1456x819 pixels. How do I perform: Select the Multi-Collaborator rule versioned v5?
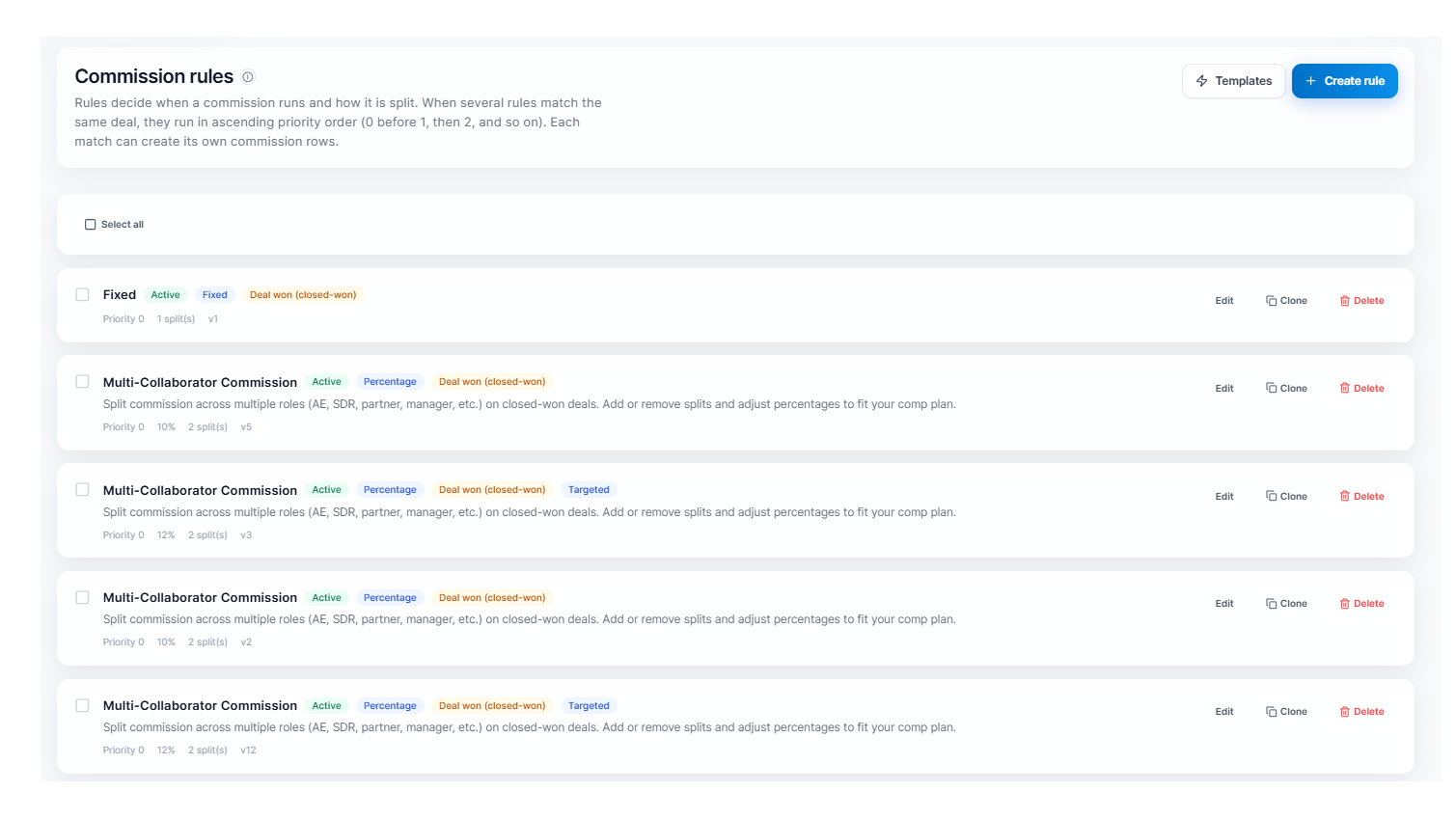(x=83, y=382)
